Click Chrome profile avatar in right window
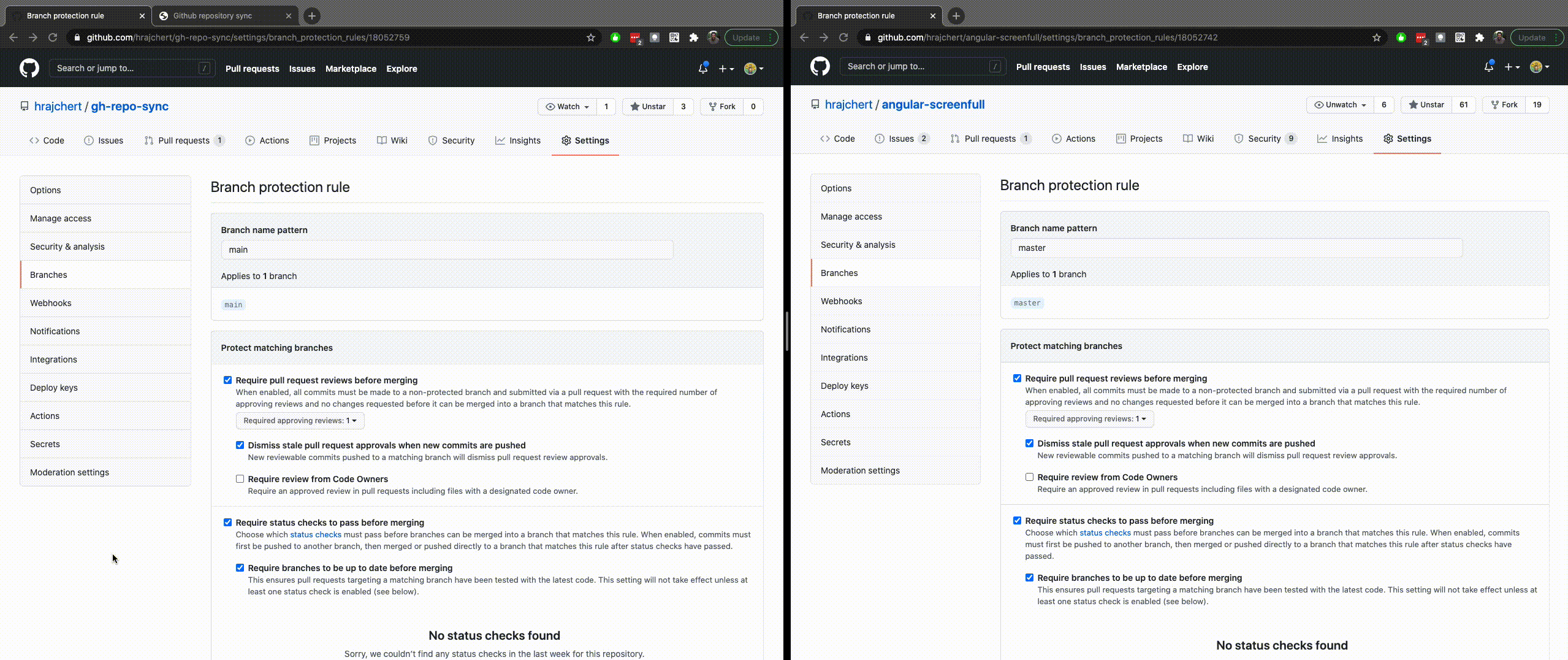The image size is (1568, 660). (1499, 37)
